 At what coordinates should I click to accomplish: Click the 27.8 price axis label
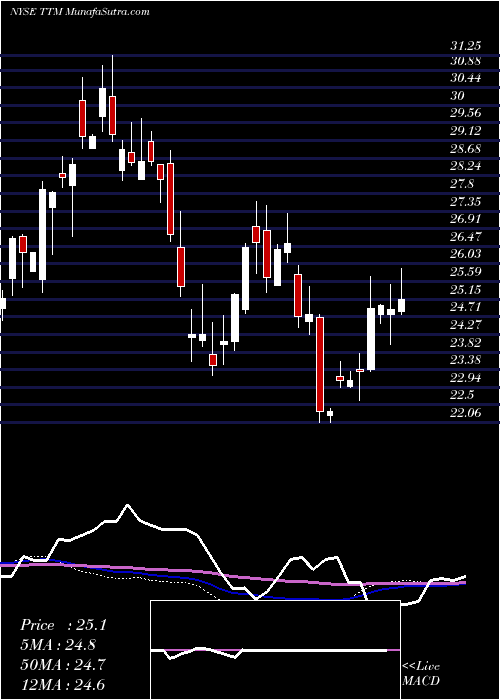(x=462, y=184)
